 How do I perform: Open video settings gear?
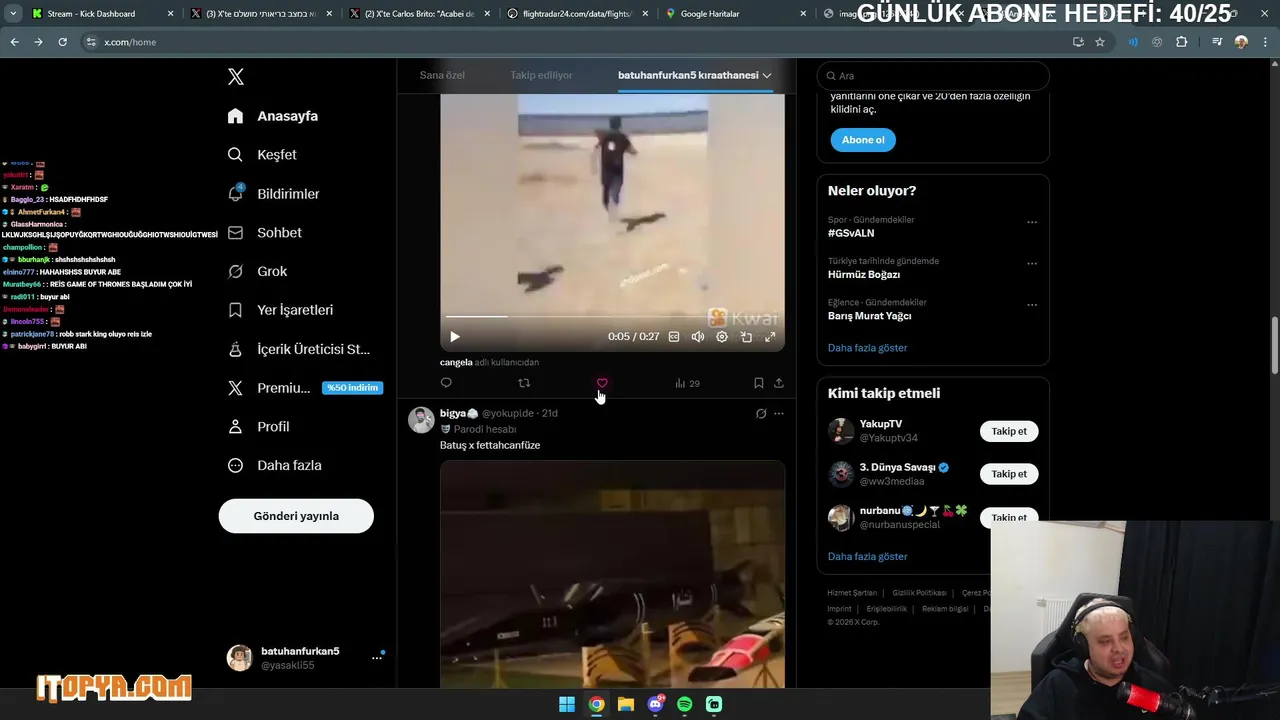(722, 337)
